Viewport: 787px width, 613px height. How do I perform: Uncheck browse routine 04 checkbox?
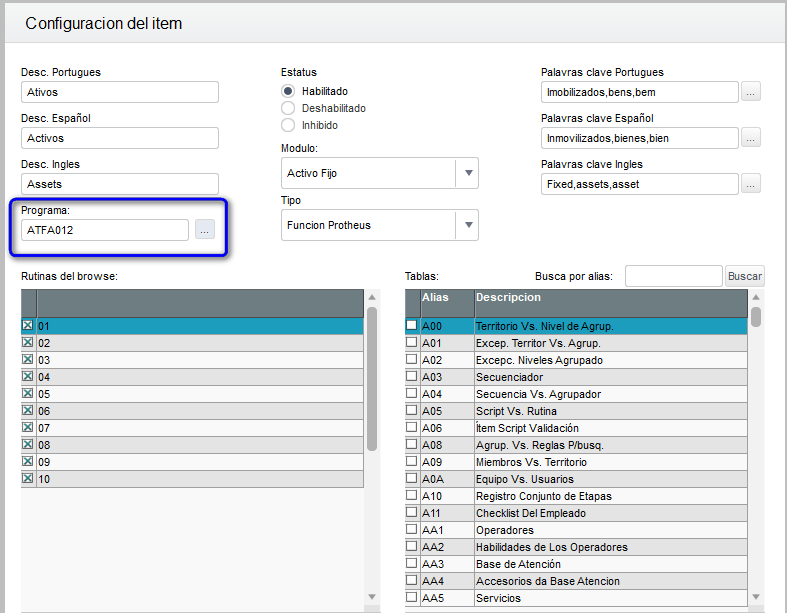pos(28,377)
